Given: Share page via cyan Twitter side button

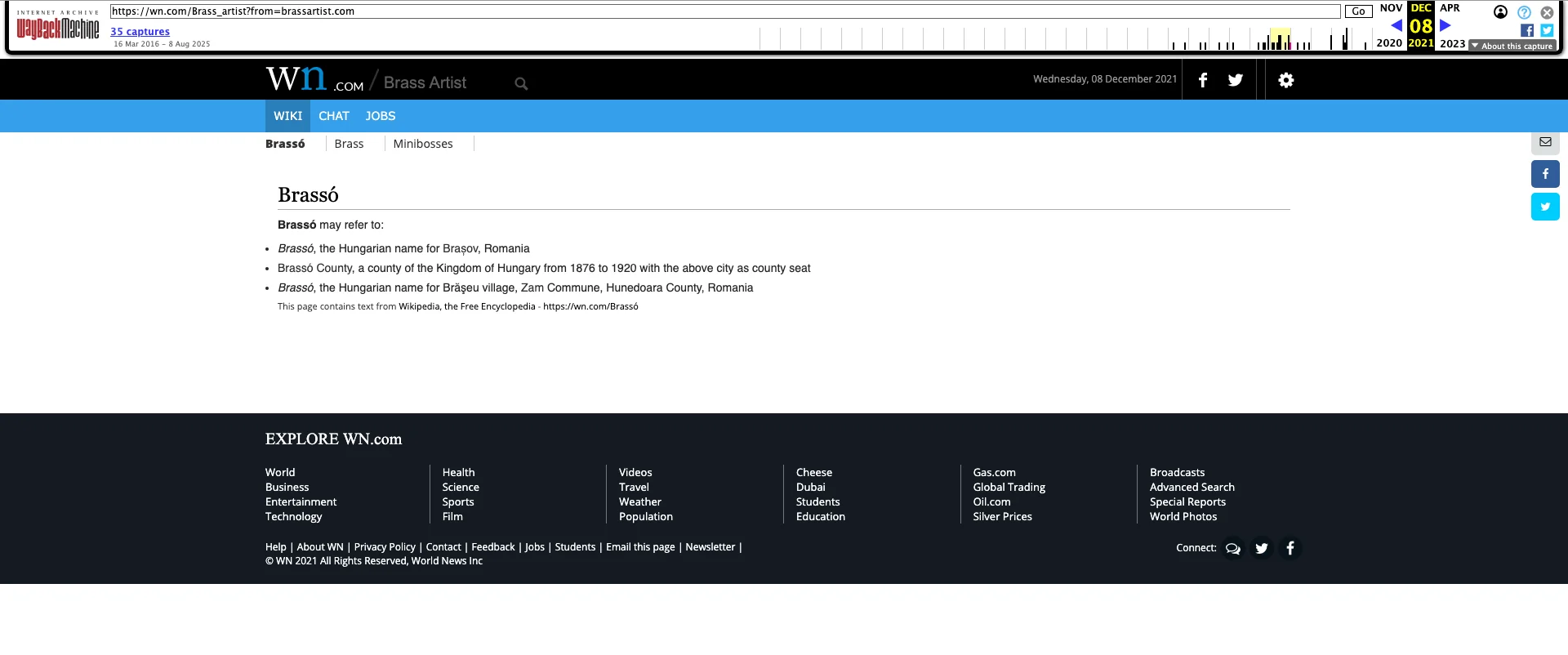Looking at the screenshot, I should coord(1544,207).
